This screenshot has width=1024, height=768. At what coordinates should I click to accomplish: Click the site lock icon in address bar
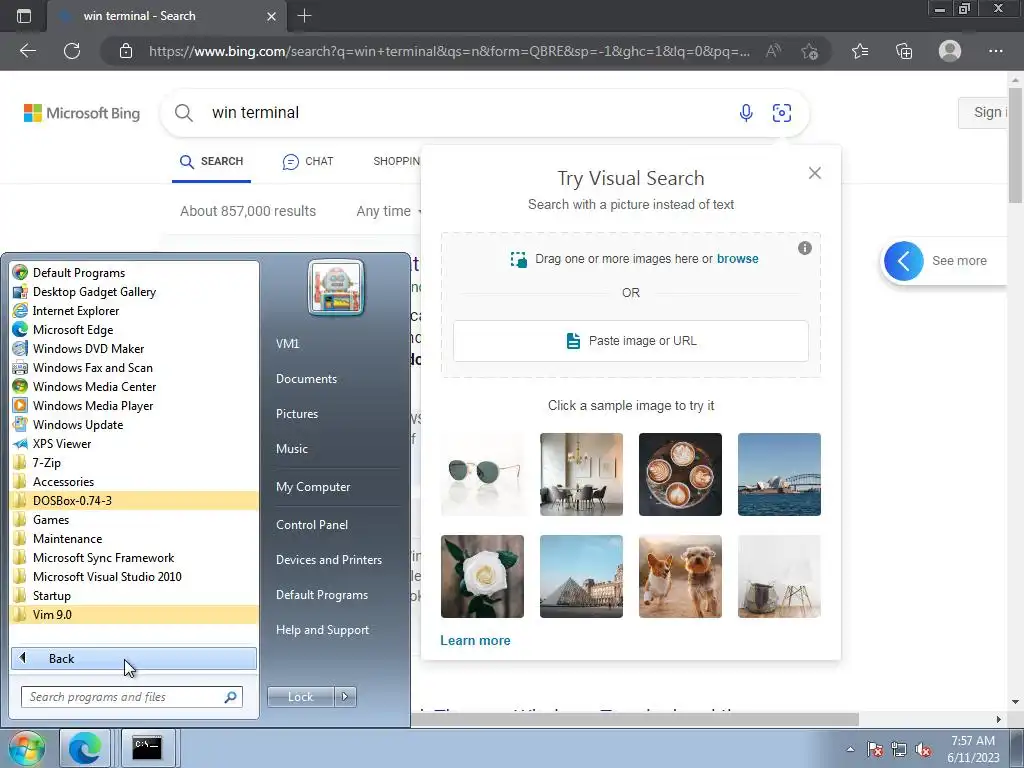(x=126, y=51)
